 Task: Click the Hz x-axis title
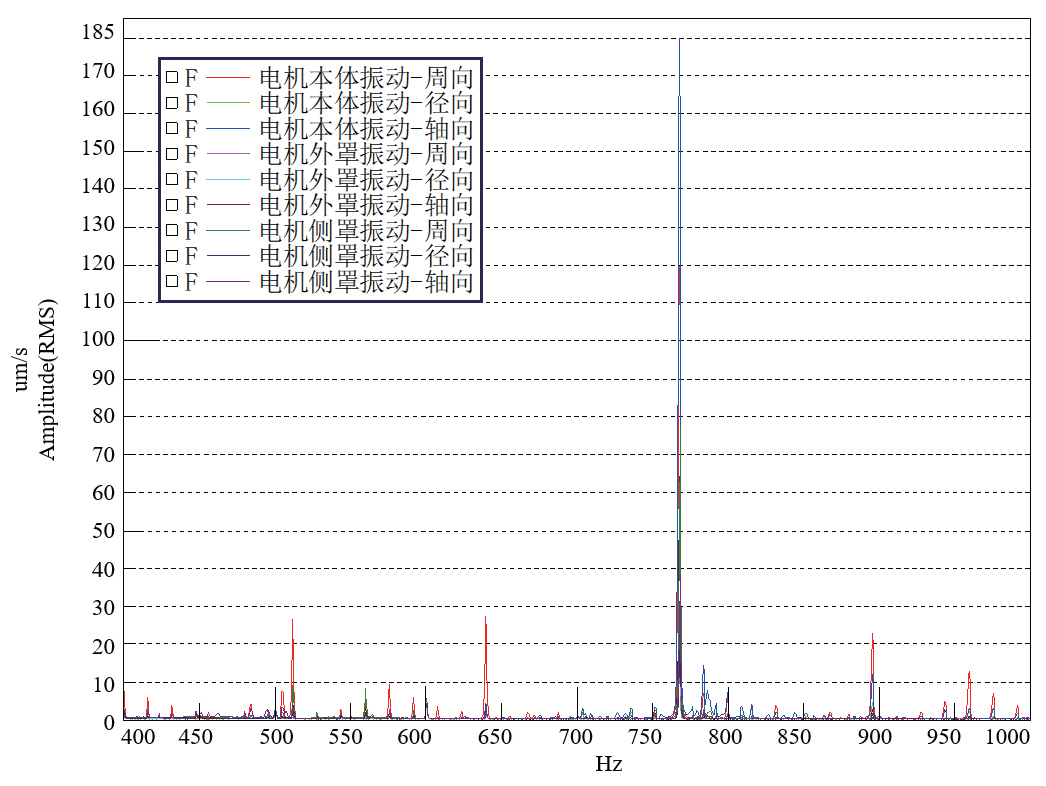pos(609,765)
